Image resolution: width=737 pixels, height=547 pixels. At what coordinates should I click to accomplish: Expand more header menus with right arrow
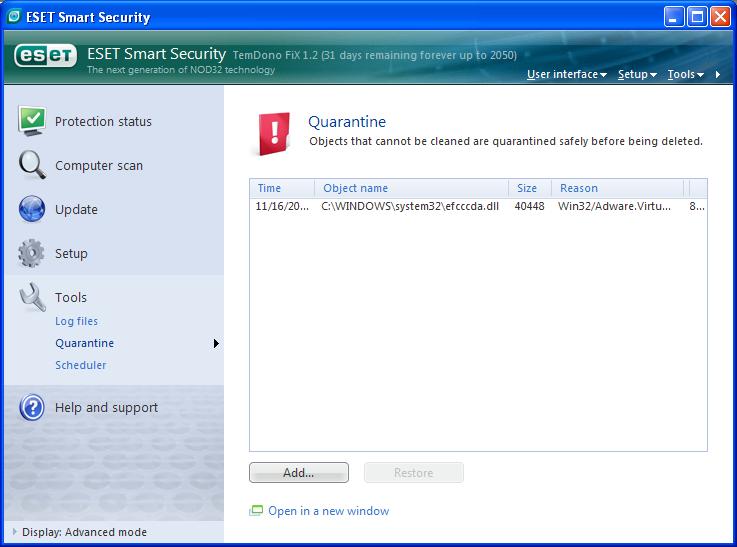[x=718, y=74]
